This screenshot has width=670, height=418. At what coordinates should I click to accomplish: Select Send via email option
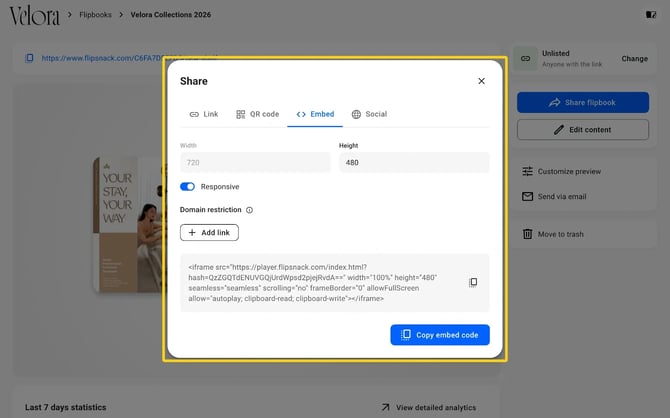(x=554, y=197)
